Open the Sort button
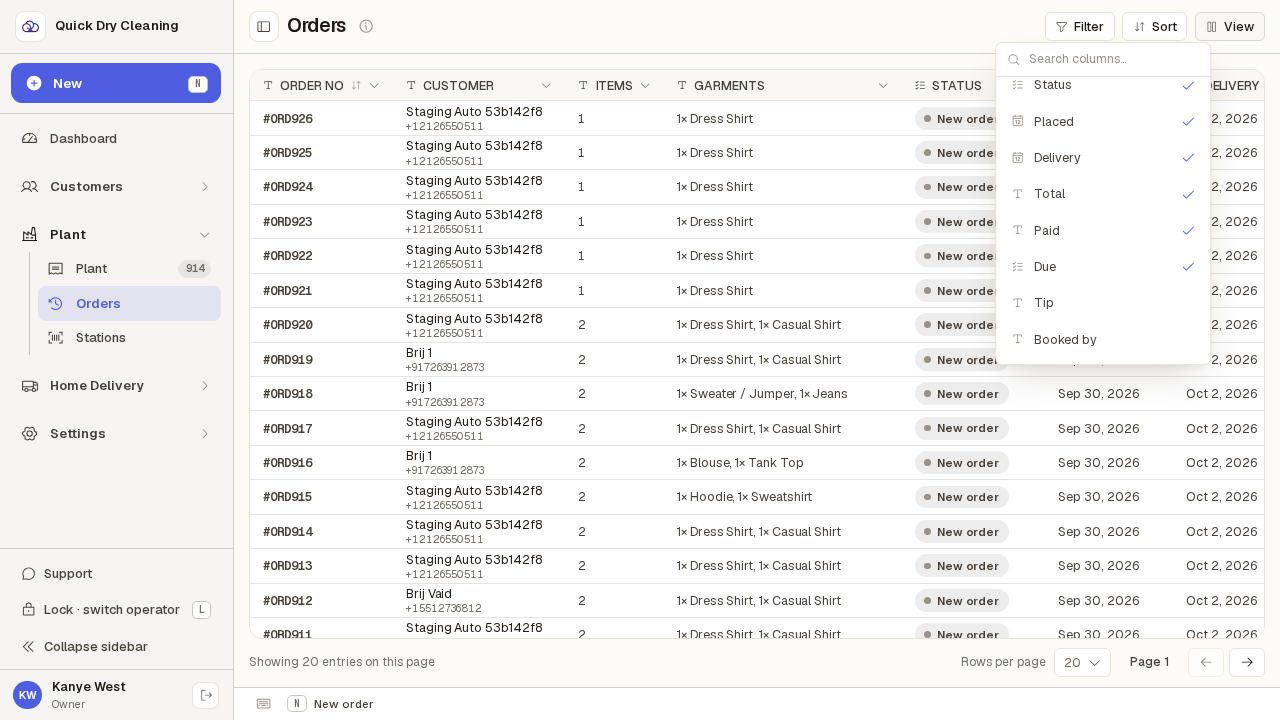Viewport: 1280px width, 720px height. 1154,26
